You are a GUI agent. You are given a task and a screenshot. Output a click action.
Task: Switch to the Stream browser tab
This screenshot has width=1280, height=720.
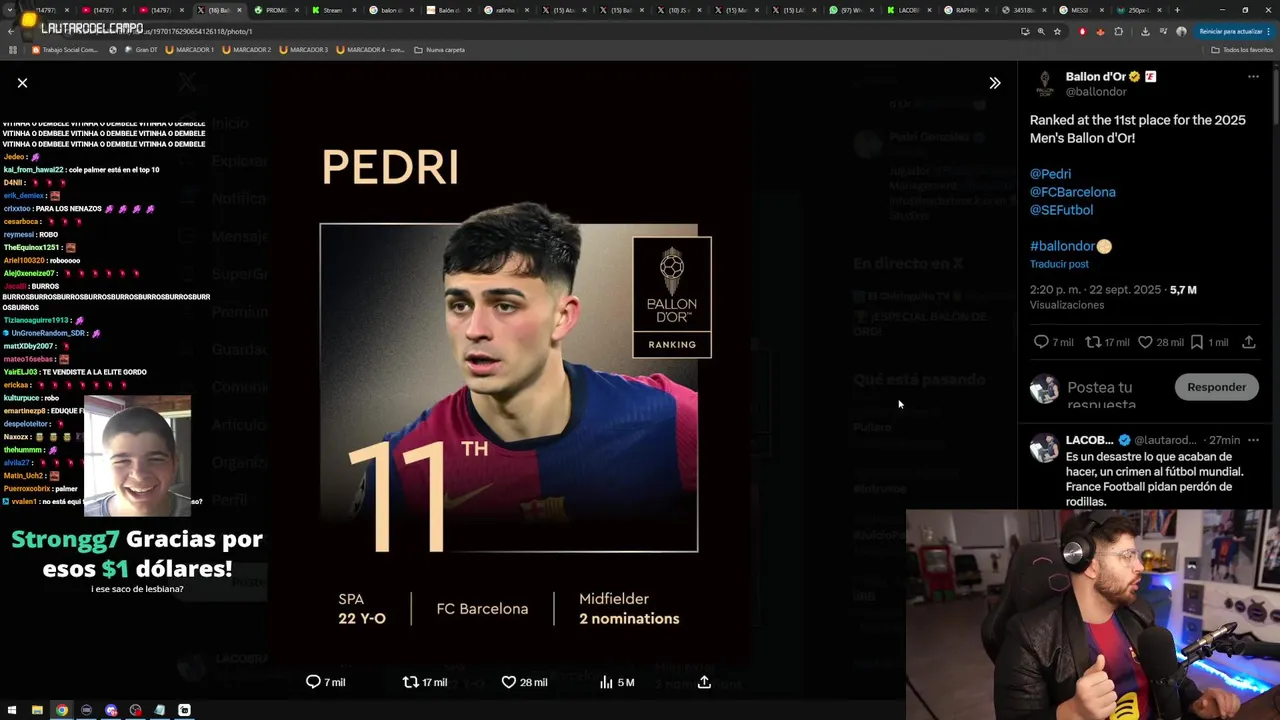332,10
